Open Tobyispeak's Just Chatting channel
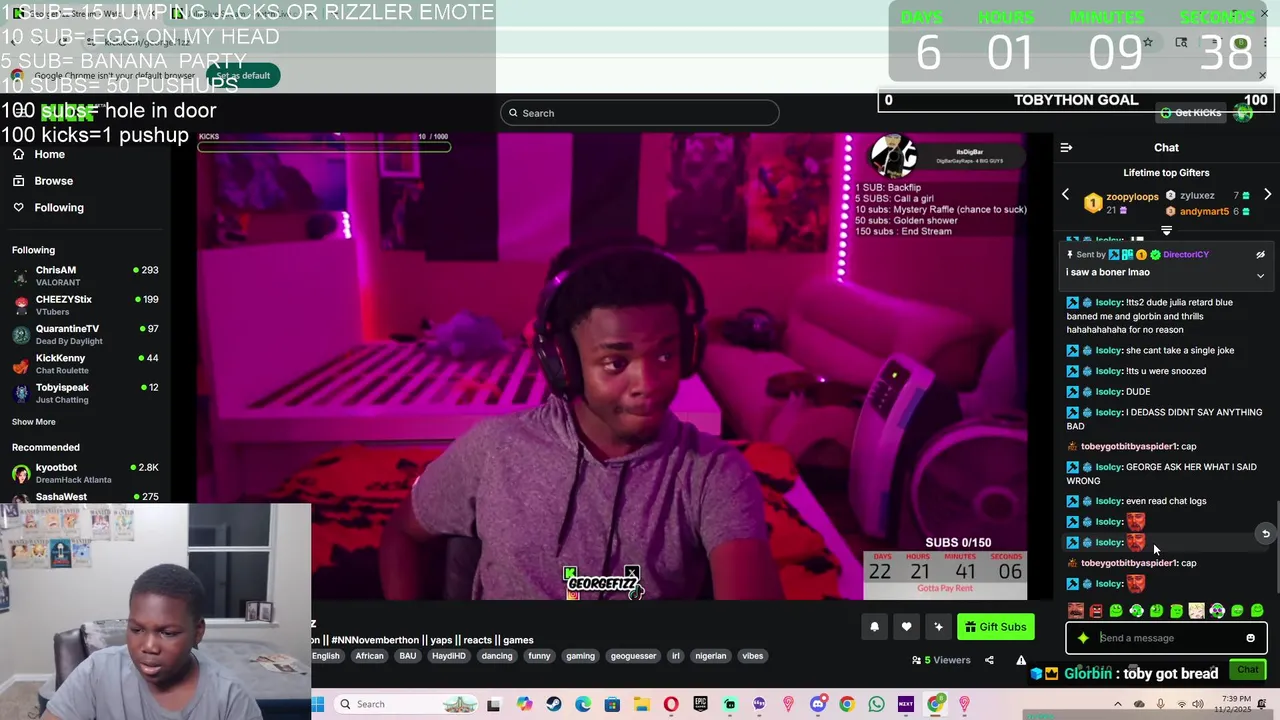The width and height of the screenshot is (1280, 720). 85,393
